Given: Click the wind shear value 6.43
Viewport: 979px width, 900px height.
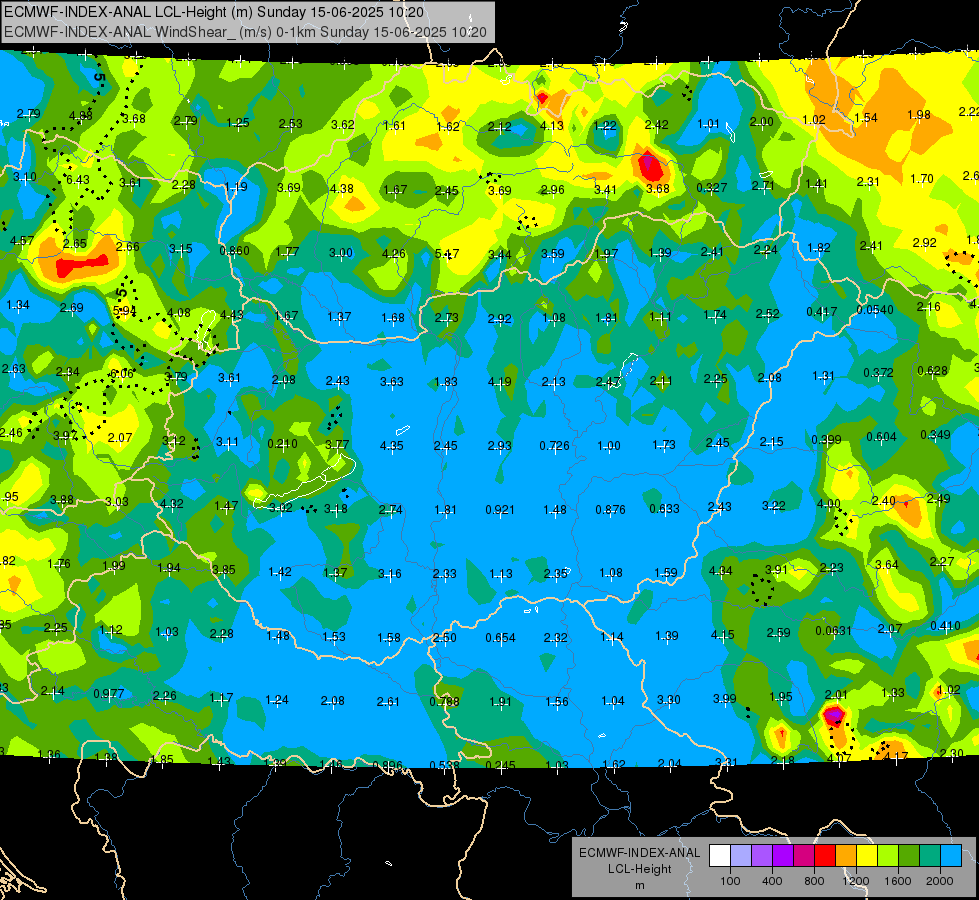Looking at the screenshot, I should click(77, 180).
